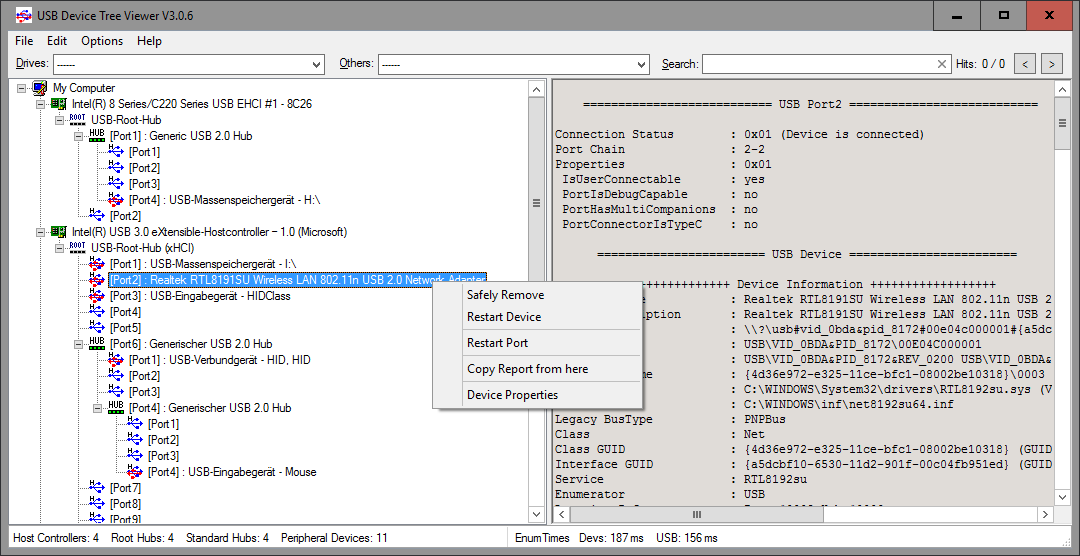Click 'Port Chain : 2-2' line in report
Screen dimensions: 1080x556
(x=660, y=150)
